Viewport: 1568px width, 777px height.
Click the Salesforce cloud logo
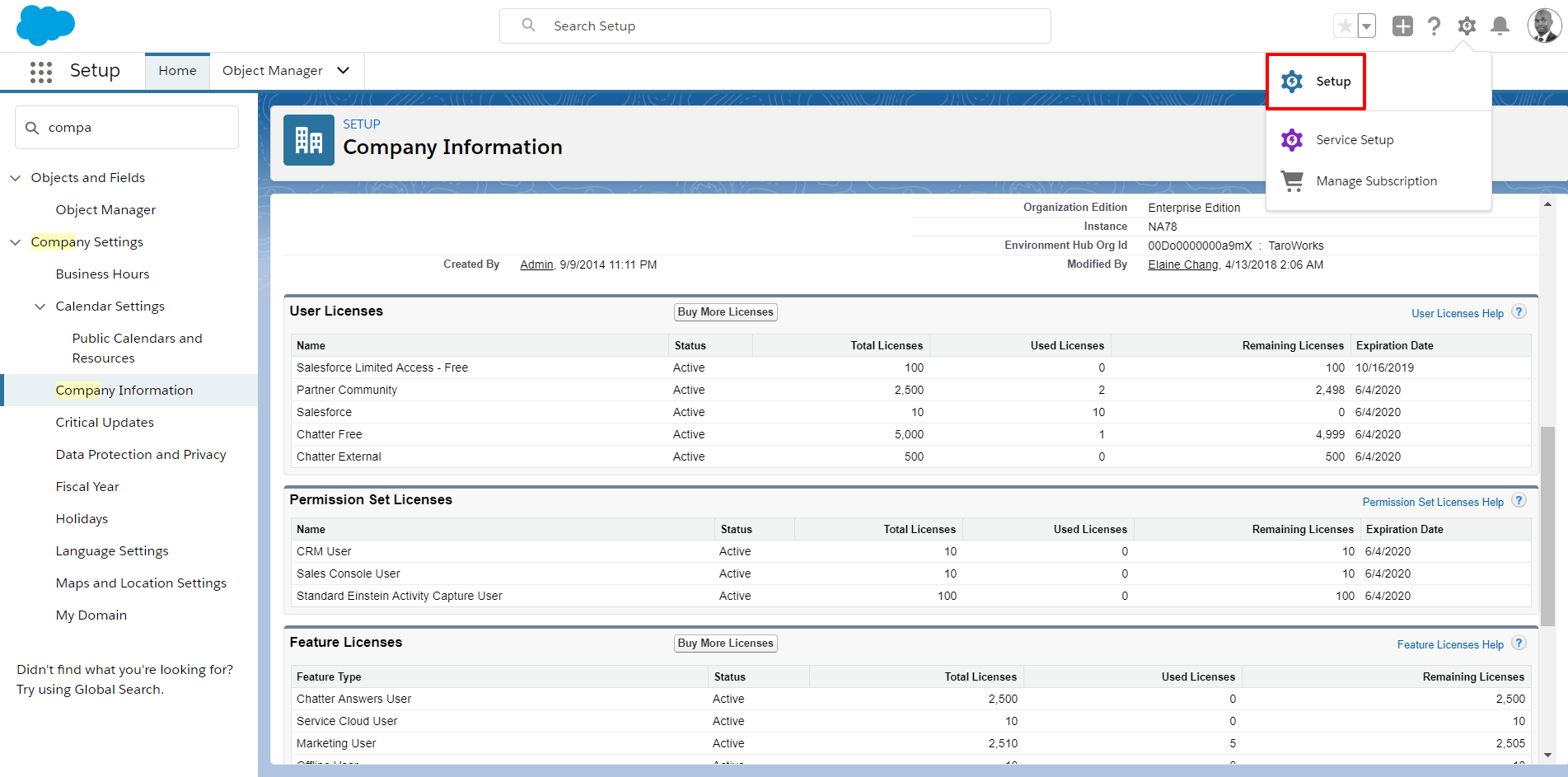coord(45,26)
